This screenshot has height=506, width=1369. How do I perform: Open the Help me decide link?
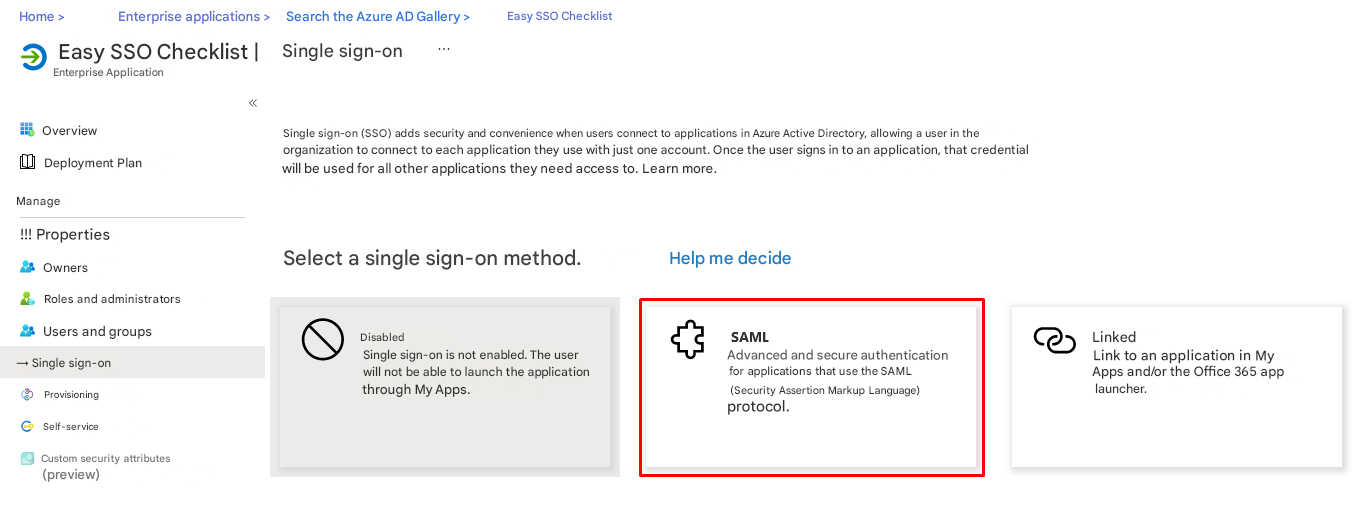pyautogui.click(x=730, y=258)
